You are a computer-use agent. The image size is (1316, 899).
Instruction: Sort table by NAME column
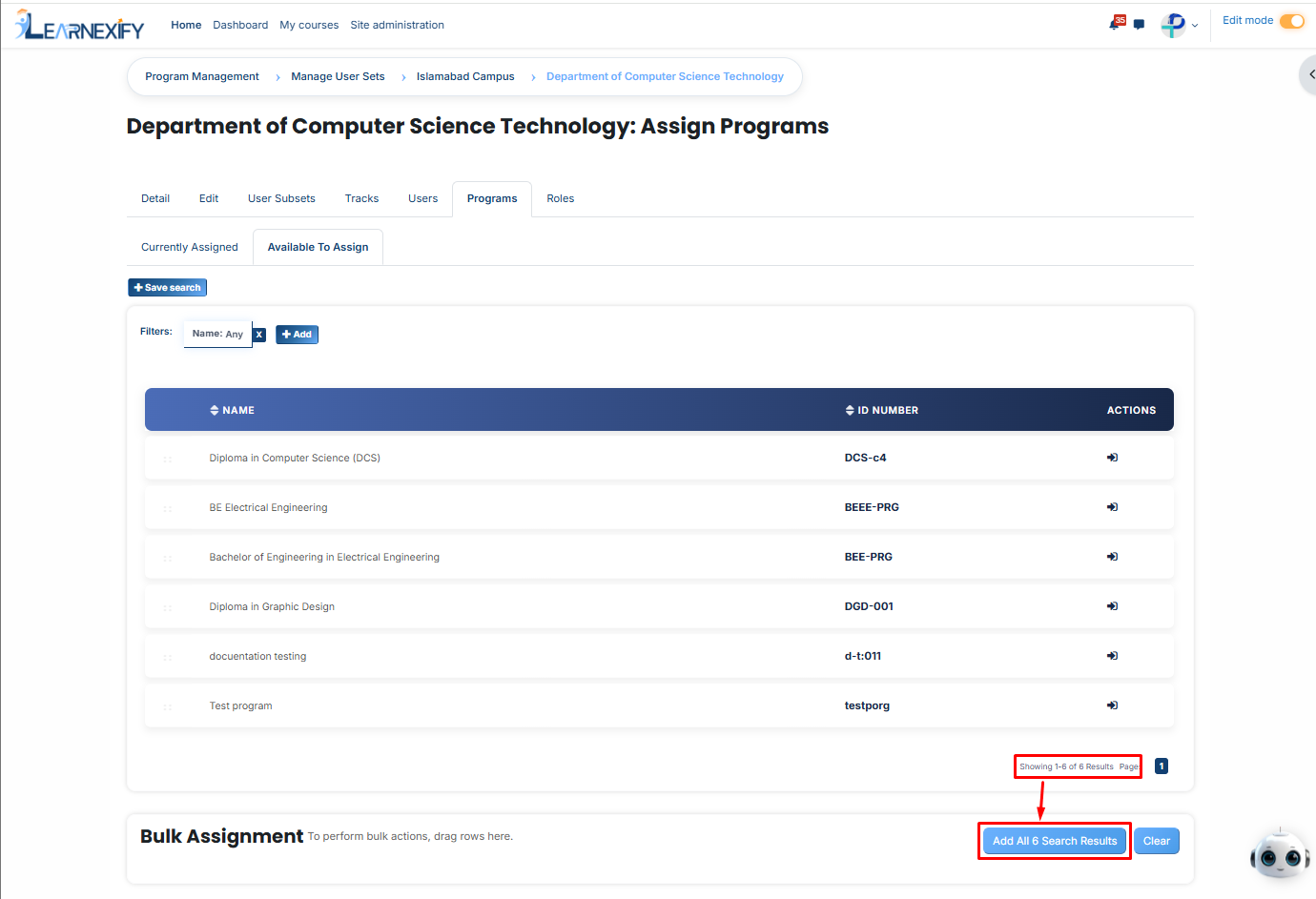232,411
